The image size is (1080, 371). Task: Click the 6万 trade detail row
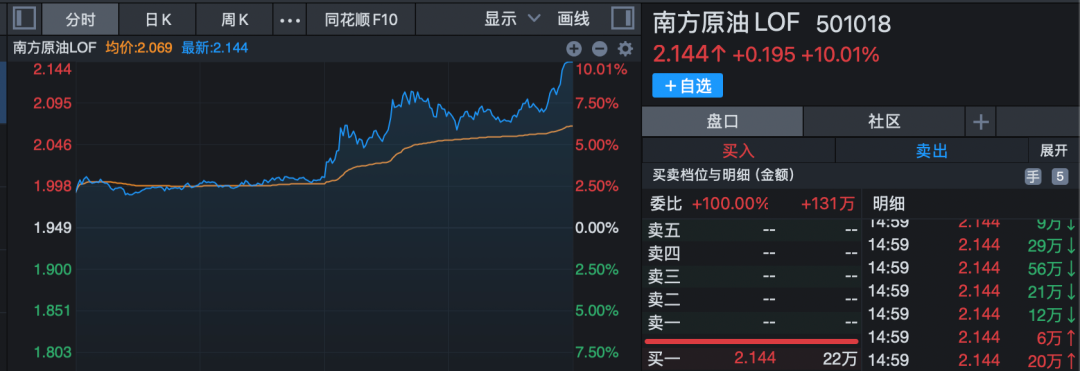click(971, 337)
